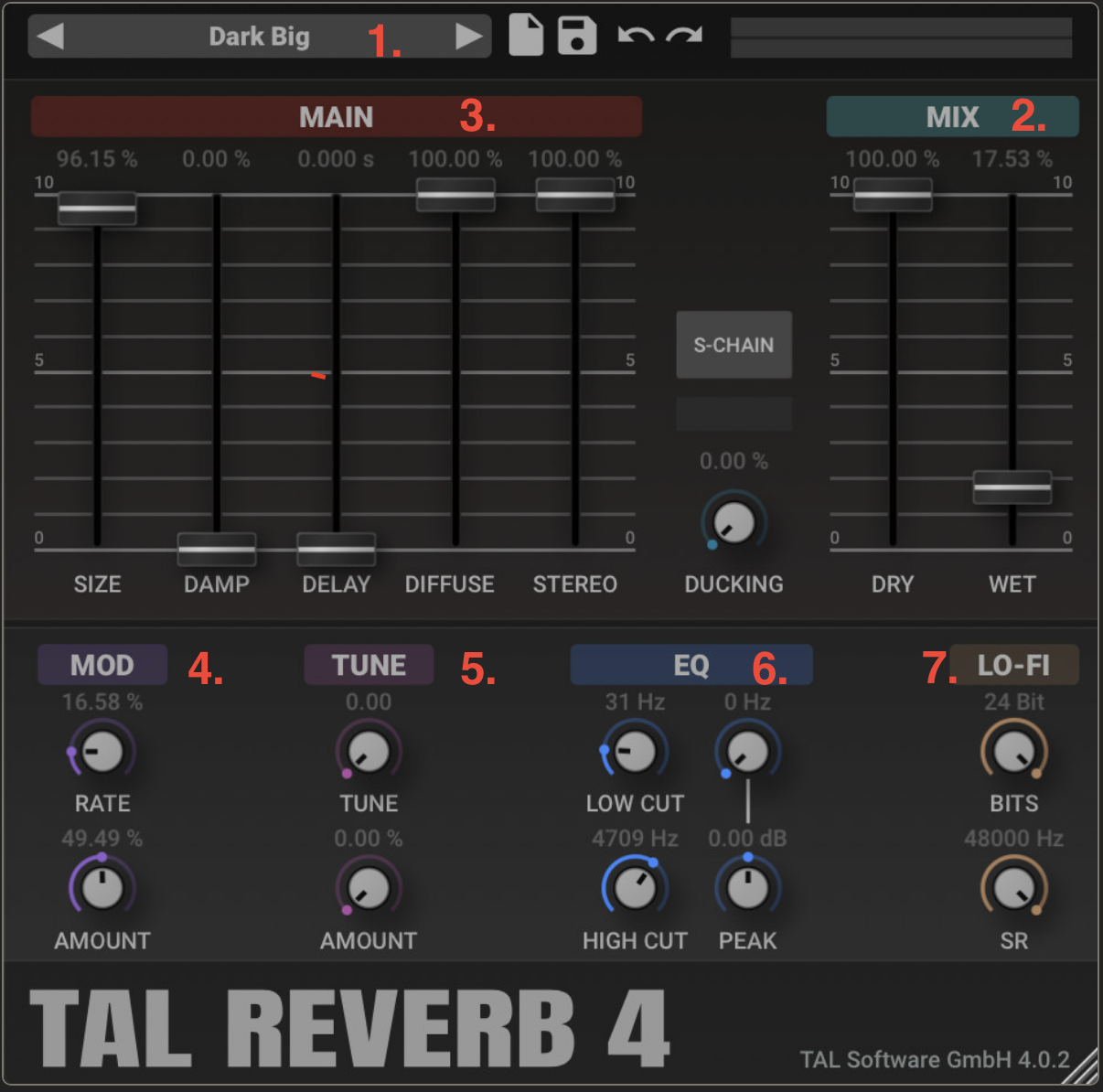The height and width of the screenshot is (1092, 1103).
Task: Click the DIFFUSE slider handle
Action: [x=455, y=195]
